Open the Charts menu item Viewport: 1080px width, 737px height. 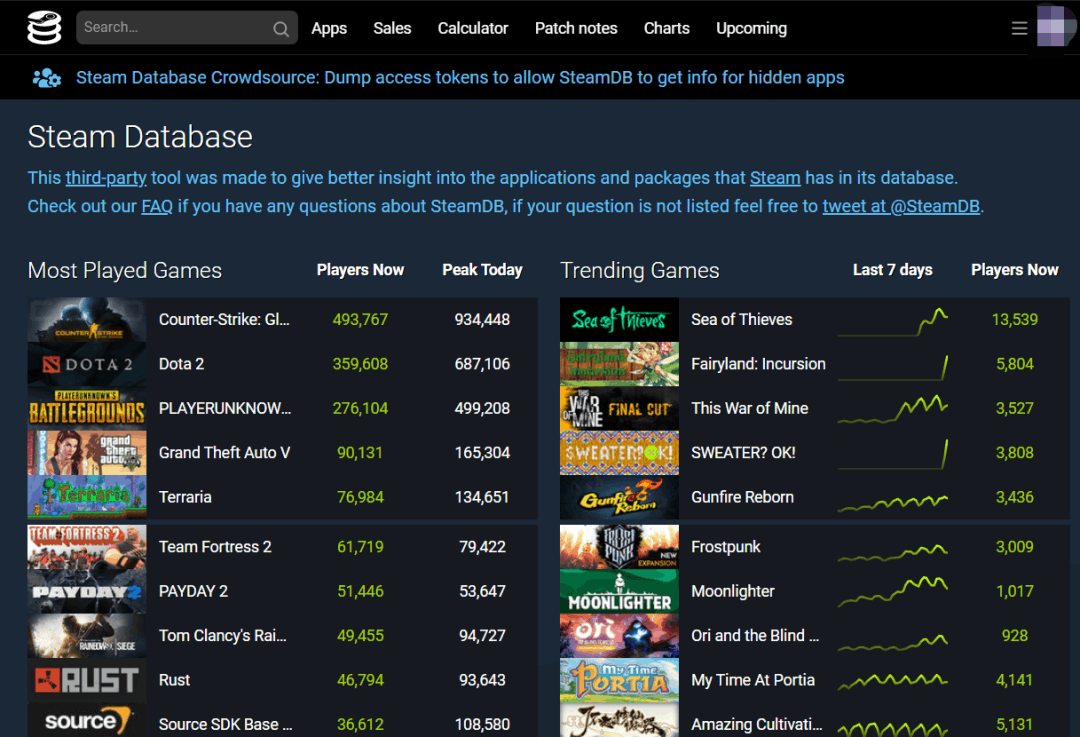click(x=666, y=28)
